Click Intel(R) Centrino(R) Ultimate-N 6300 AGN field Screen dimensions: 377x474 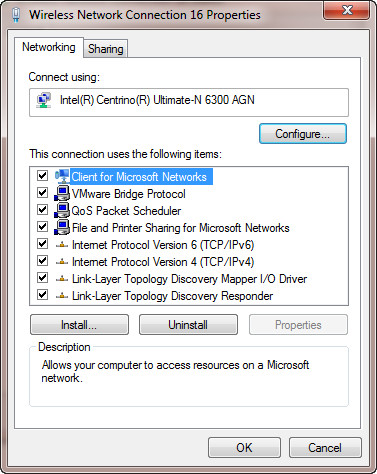click(x=189, y=102)
